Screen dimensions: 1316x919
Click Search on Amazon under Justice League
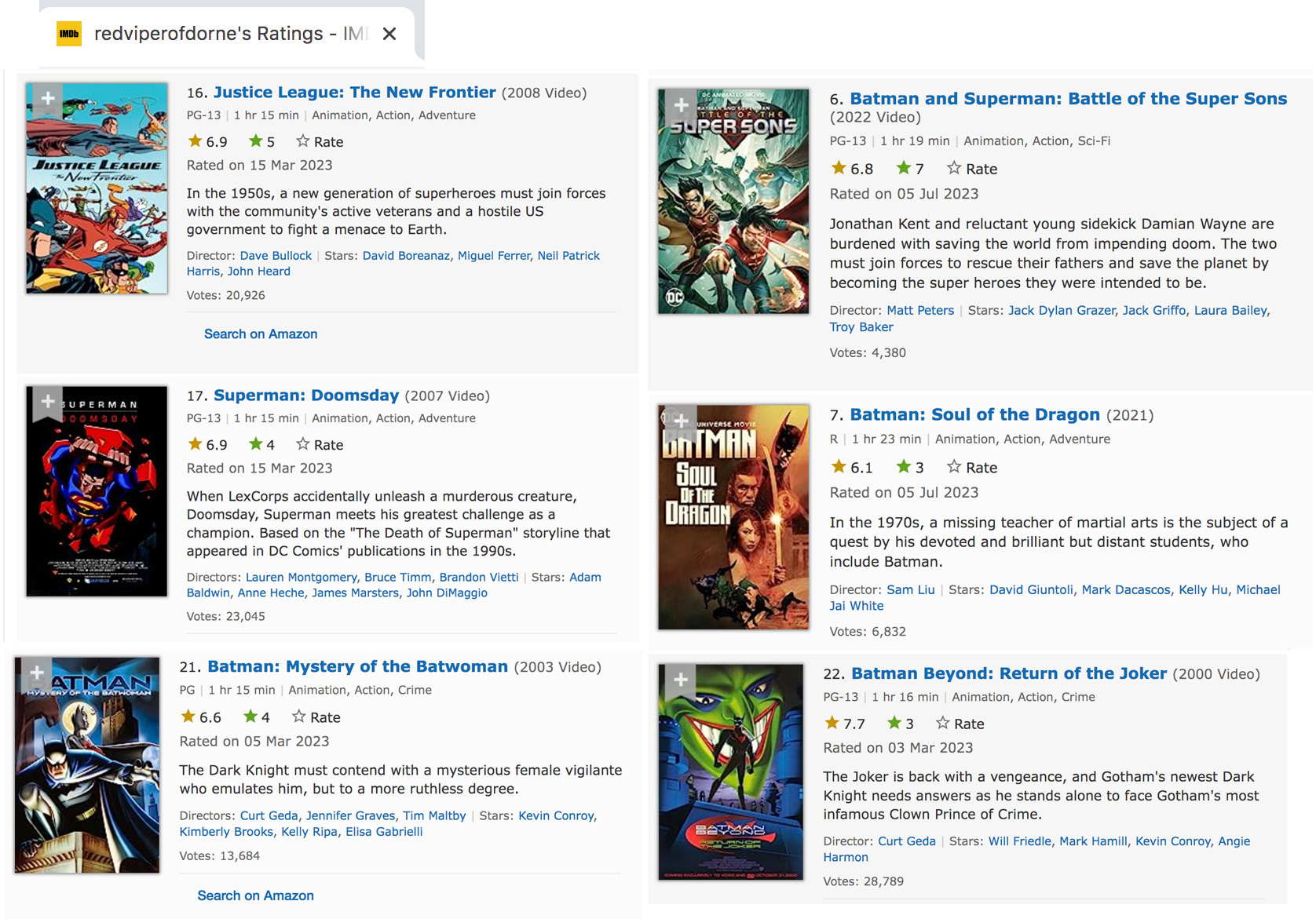[x=261, y=334]
